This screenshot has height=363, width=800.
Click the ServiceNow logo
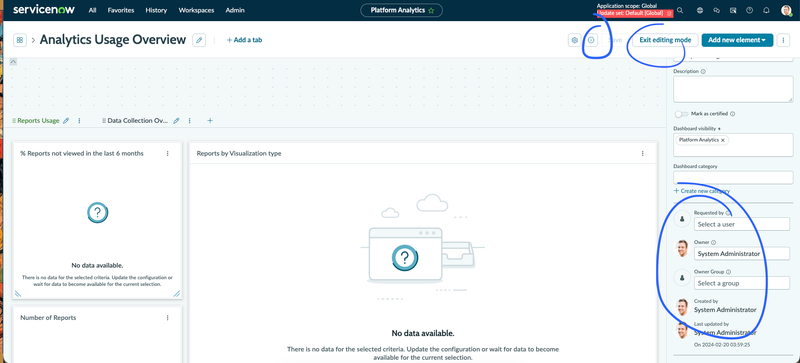44,10
